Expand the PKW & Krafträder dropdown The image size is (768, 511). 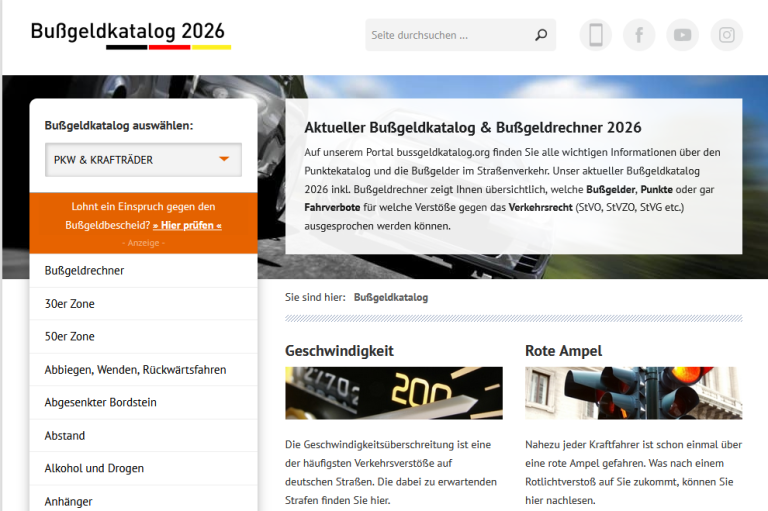[x=143, y=159]
